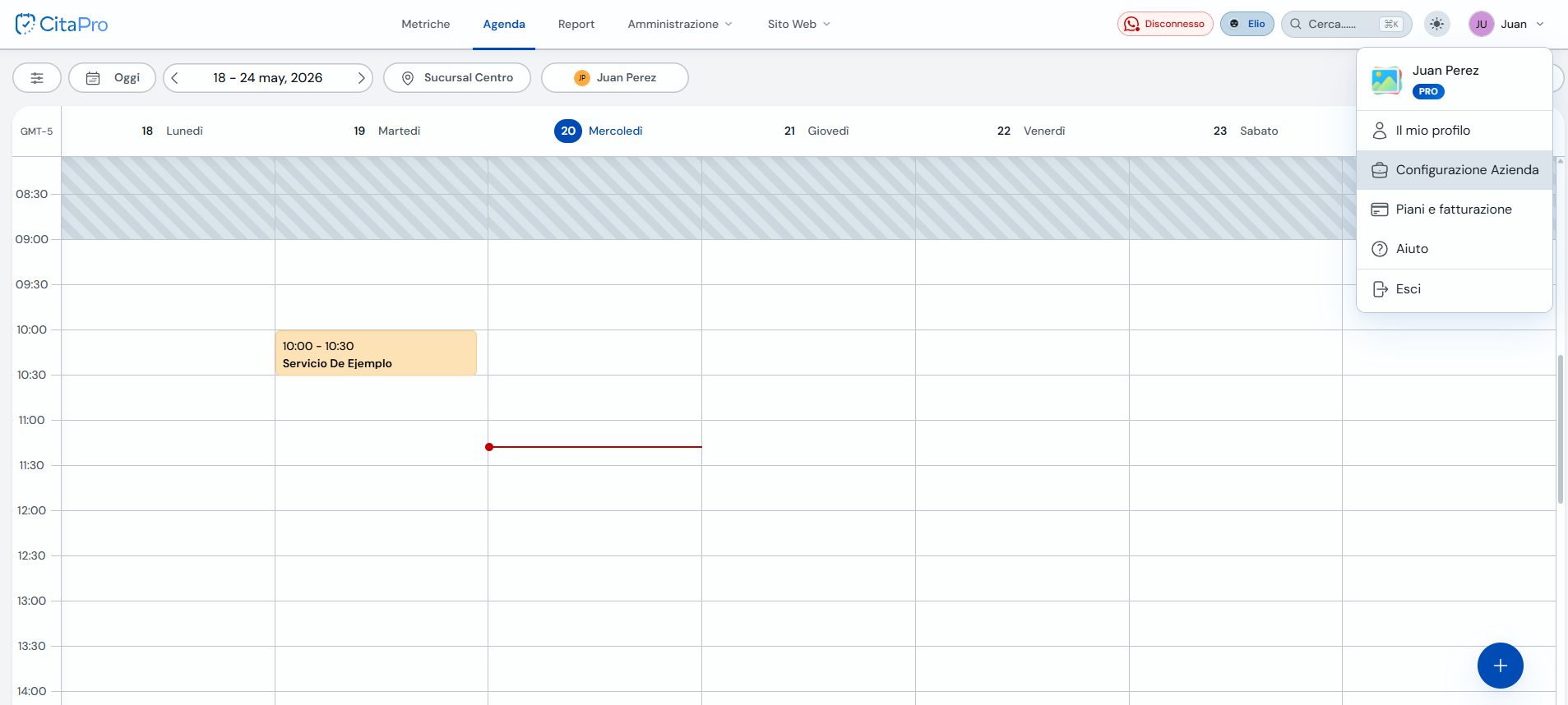
Task: Expand the Amministrazione menu
Action: (x=680, y=24)
